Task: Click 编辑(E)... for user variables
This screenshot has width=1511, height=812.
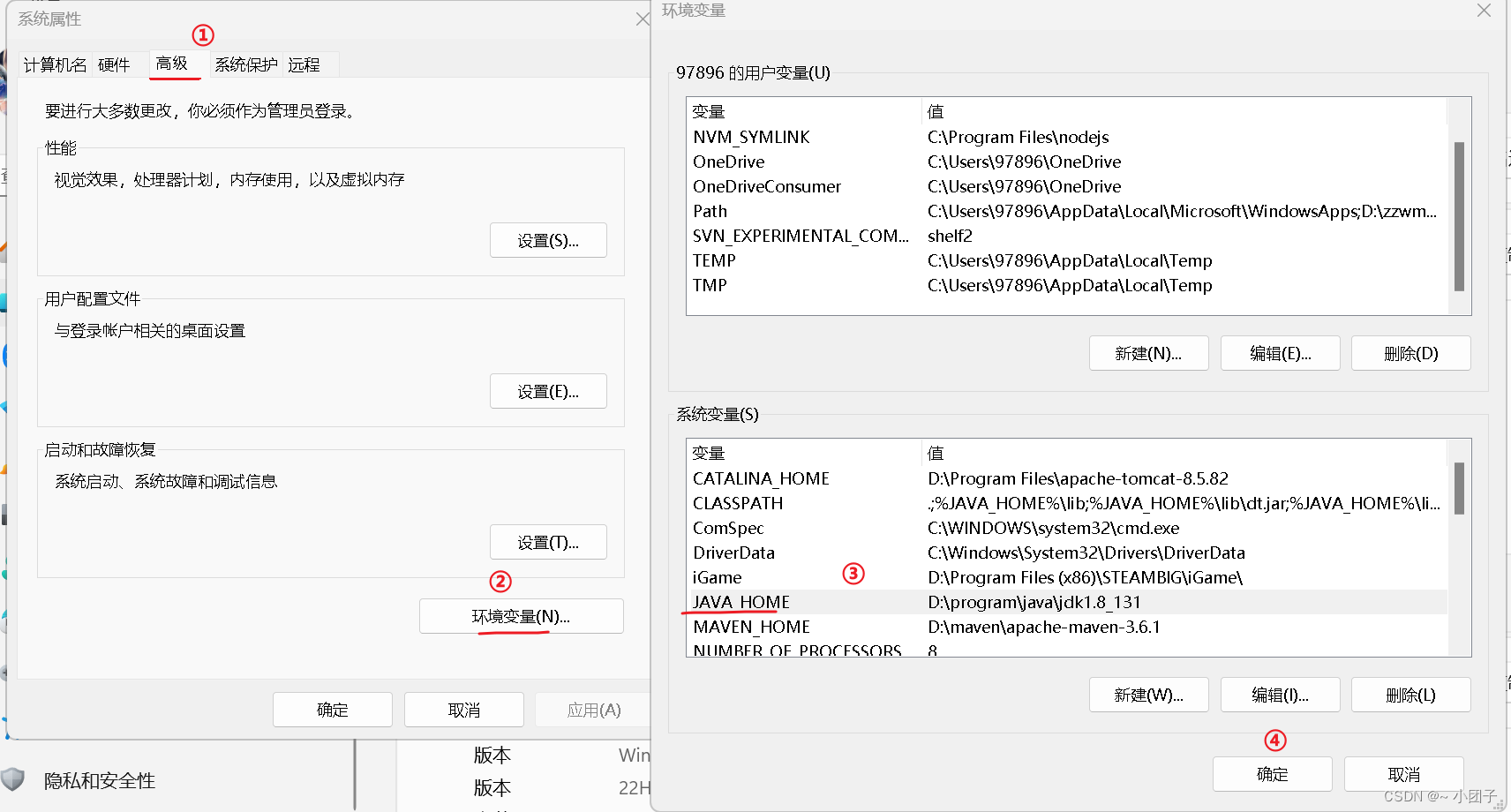Action: click(1280, 353)
